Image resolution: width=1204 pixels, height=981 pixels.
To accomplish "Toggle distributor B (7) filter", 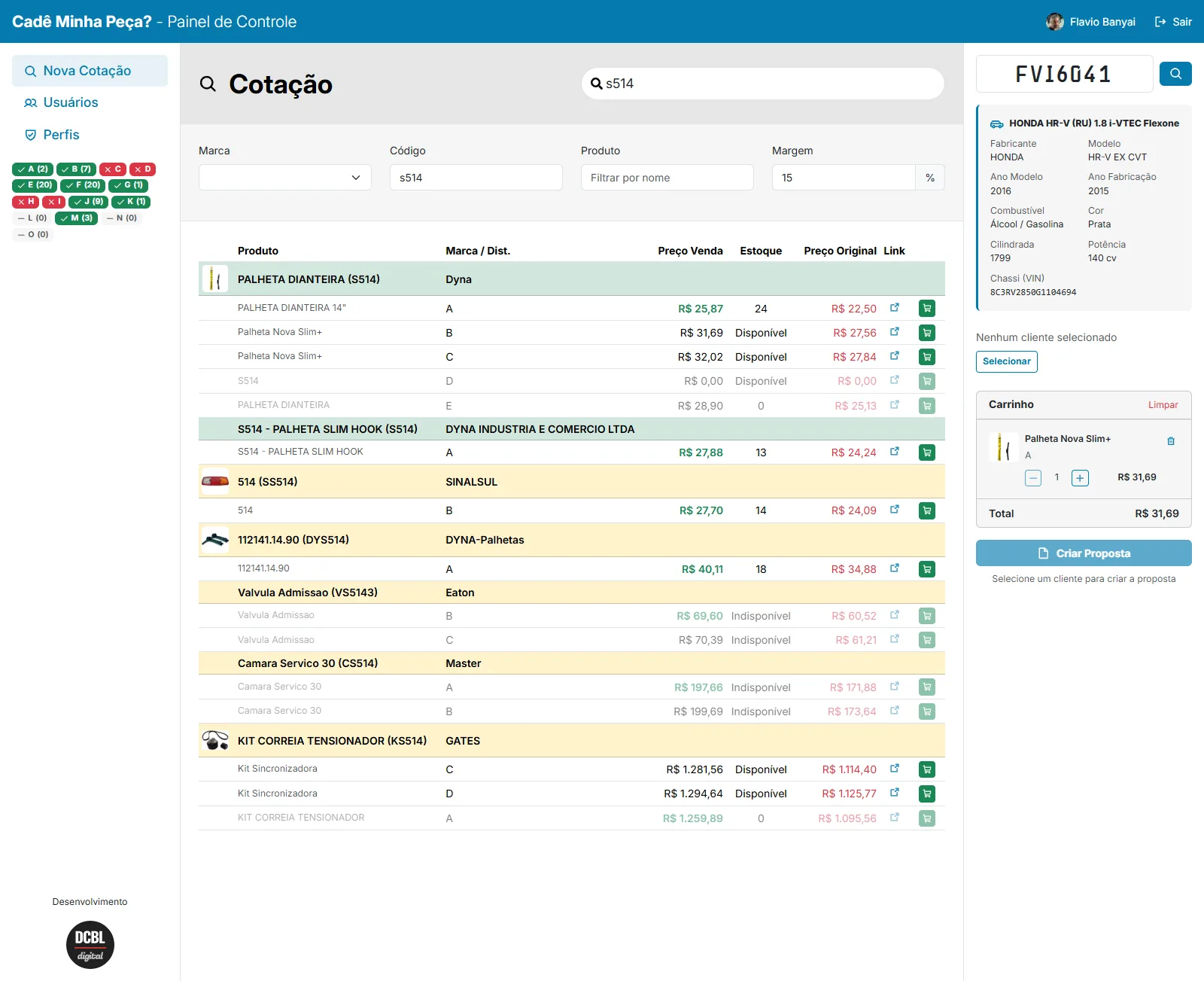I will [x=76, y=169].
